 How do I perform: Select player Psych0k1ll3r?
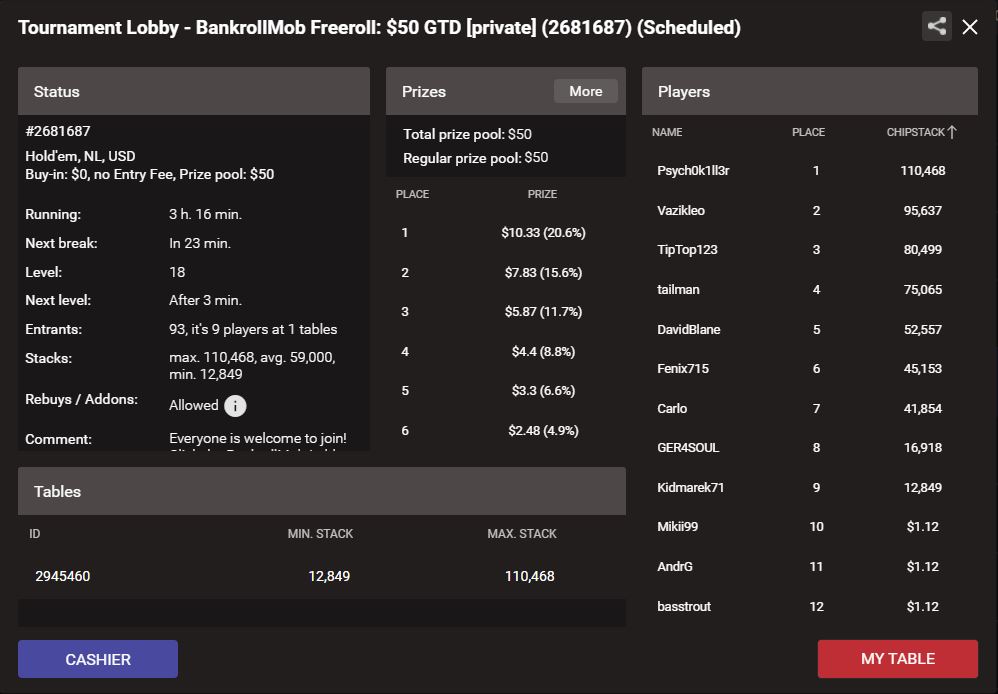coord(693,171)
